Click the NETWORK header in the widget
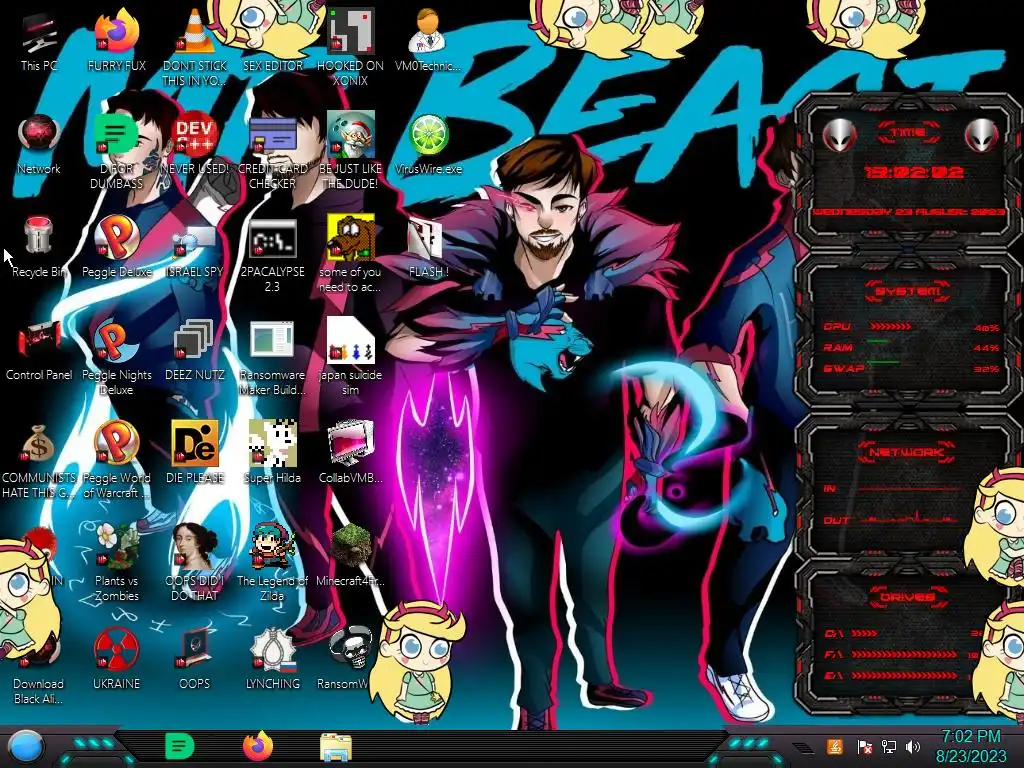This screenshot has height=768, width=1024. (908, 452)
